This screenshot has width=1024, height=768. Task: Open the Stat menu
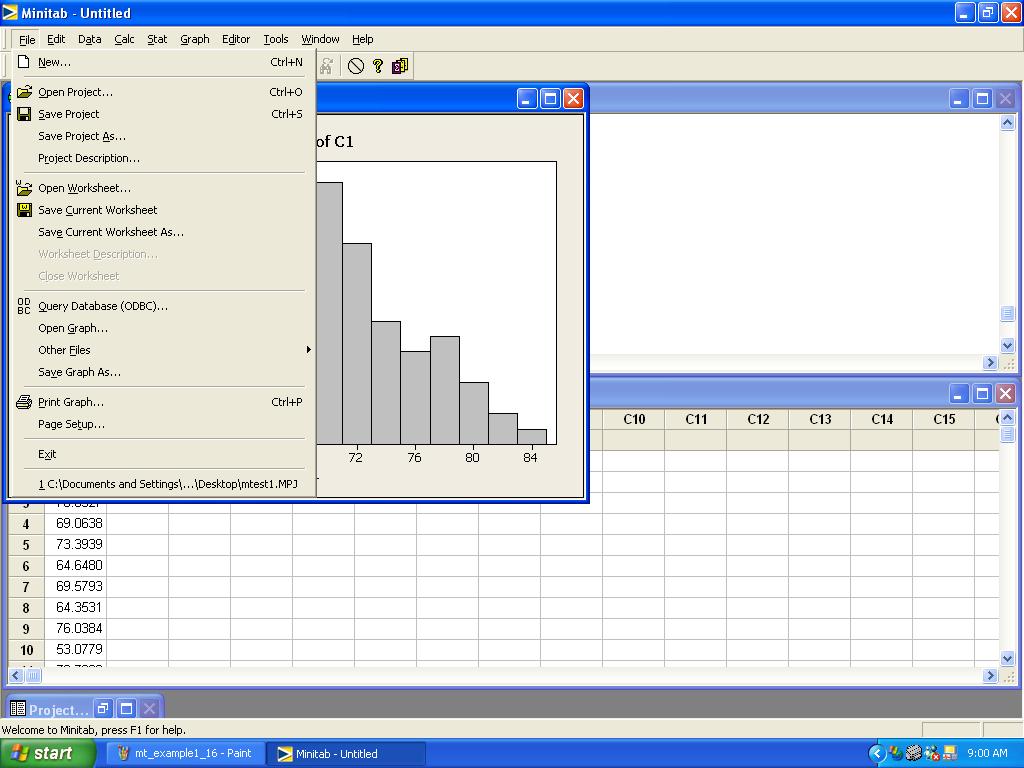(x=157, y=39)
